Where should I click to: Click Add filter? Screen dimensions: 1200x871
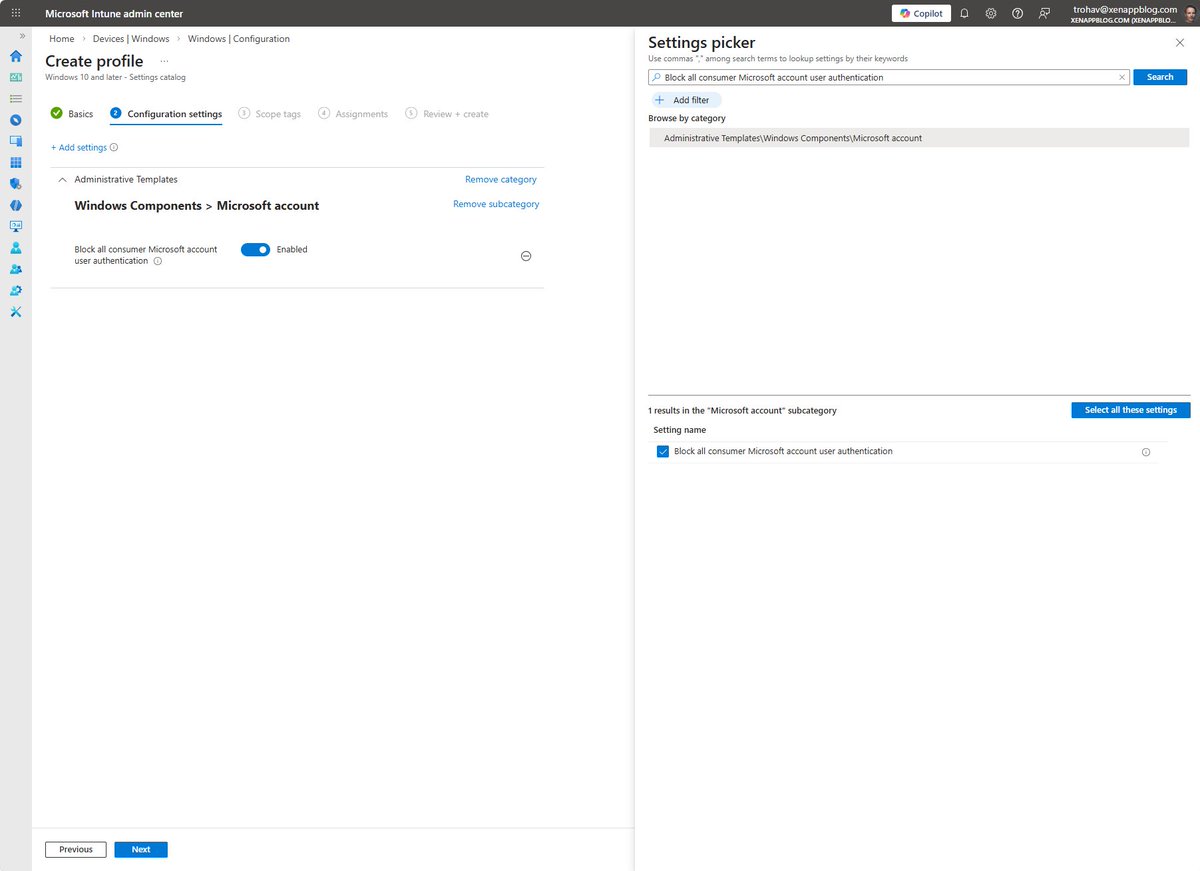point(684,100)
